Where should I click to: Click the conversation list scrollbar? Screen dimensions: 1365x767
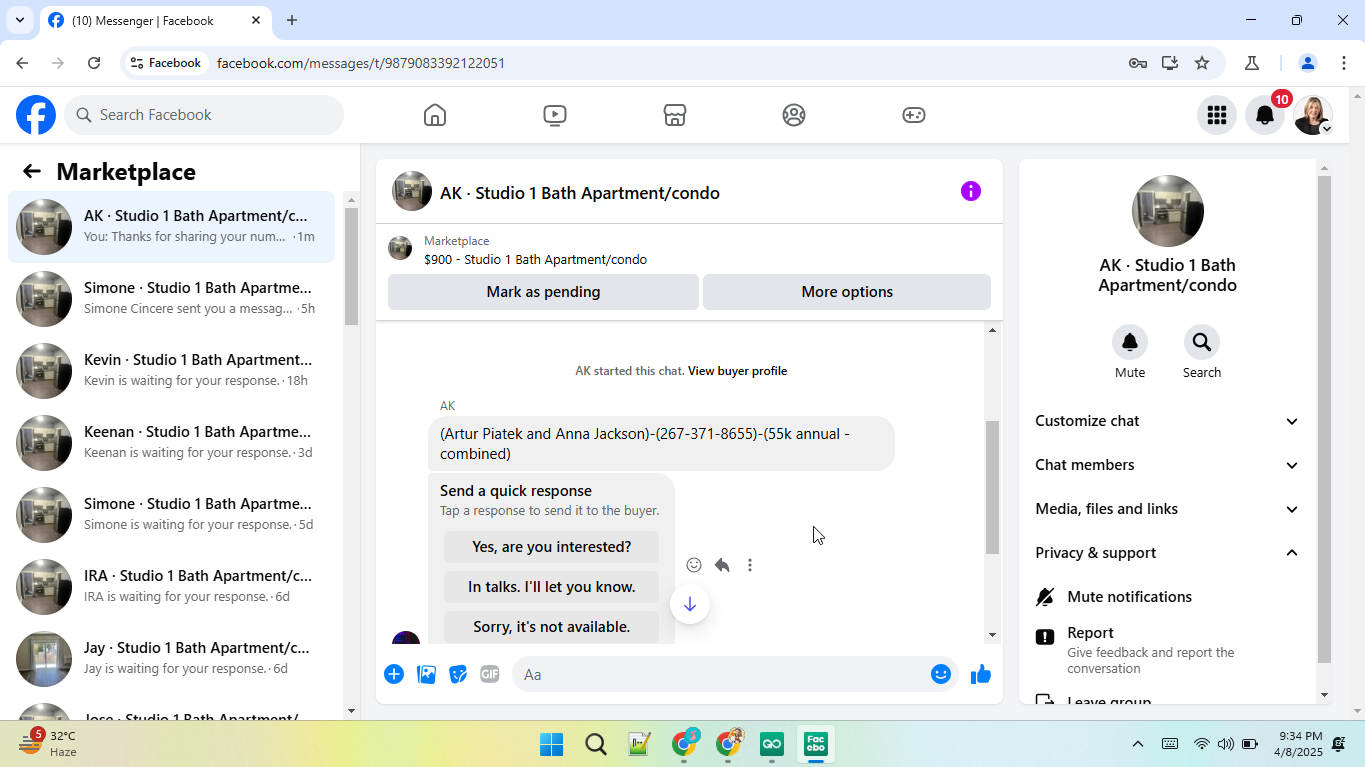(x=351, y=266)
